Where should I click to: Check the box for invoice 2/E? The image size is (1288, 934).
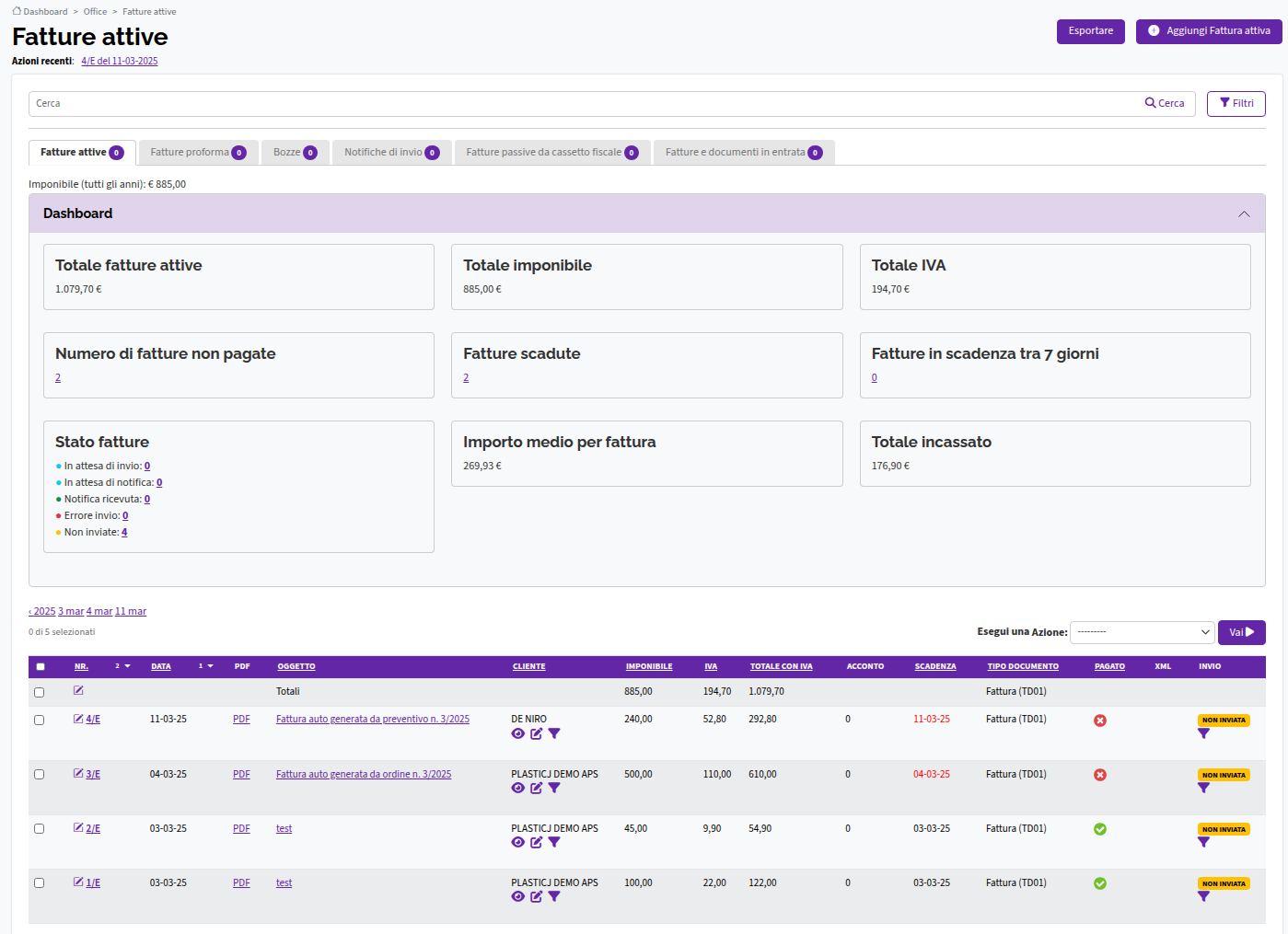tap(39, 828)
